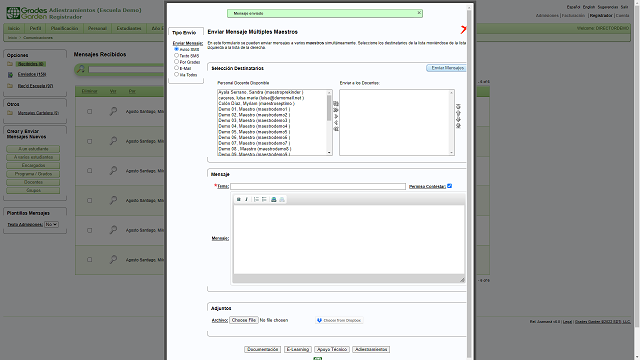
Task: Select 'caceres, luisa maria' in available teachers
Action: point(261,98)
